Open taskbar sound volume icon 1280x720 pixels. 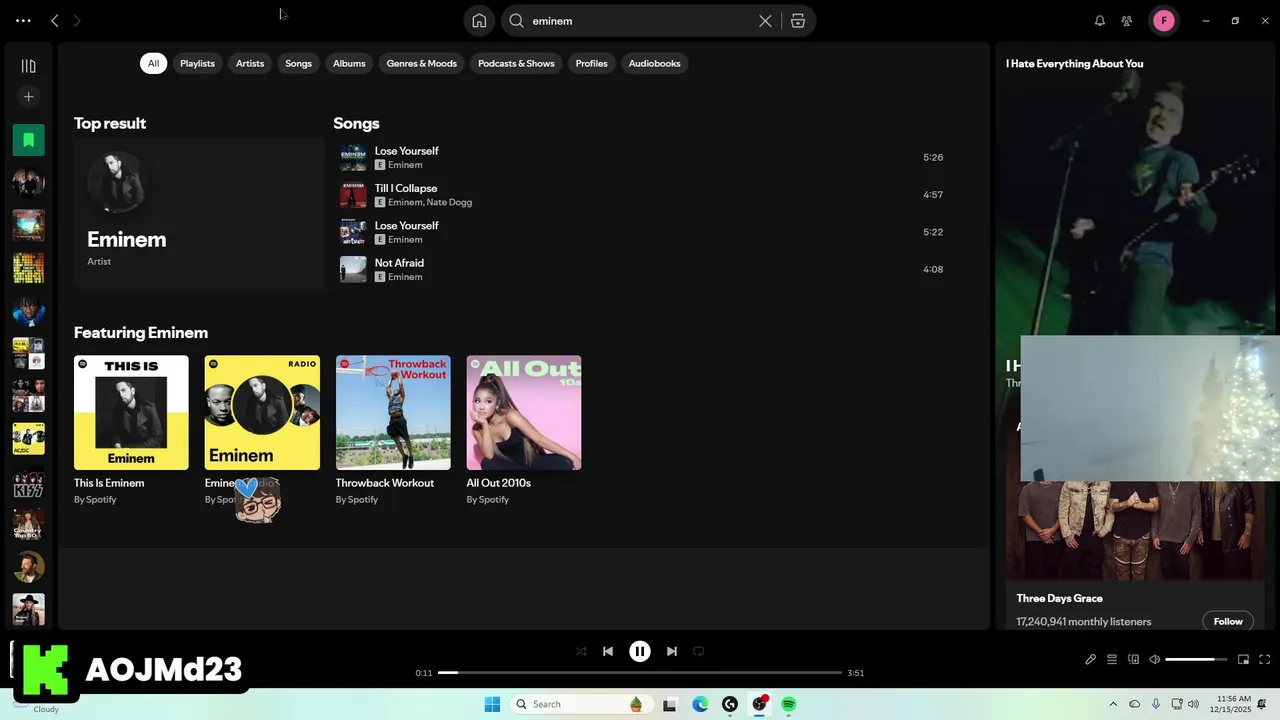(1193, 704)
